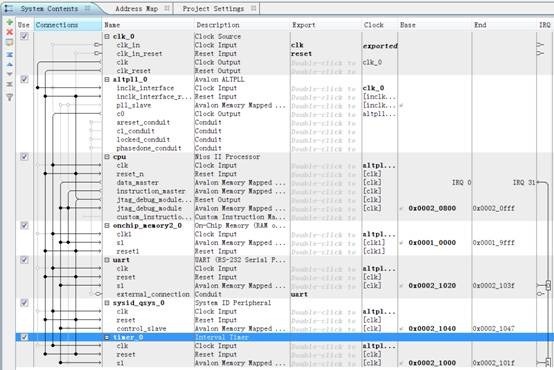The width and height of the screenshot is (554, 370).
Task: Click the red X Remove component icon
Action: (10, 33)
